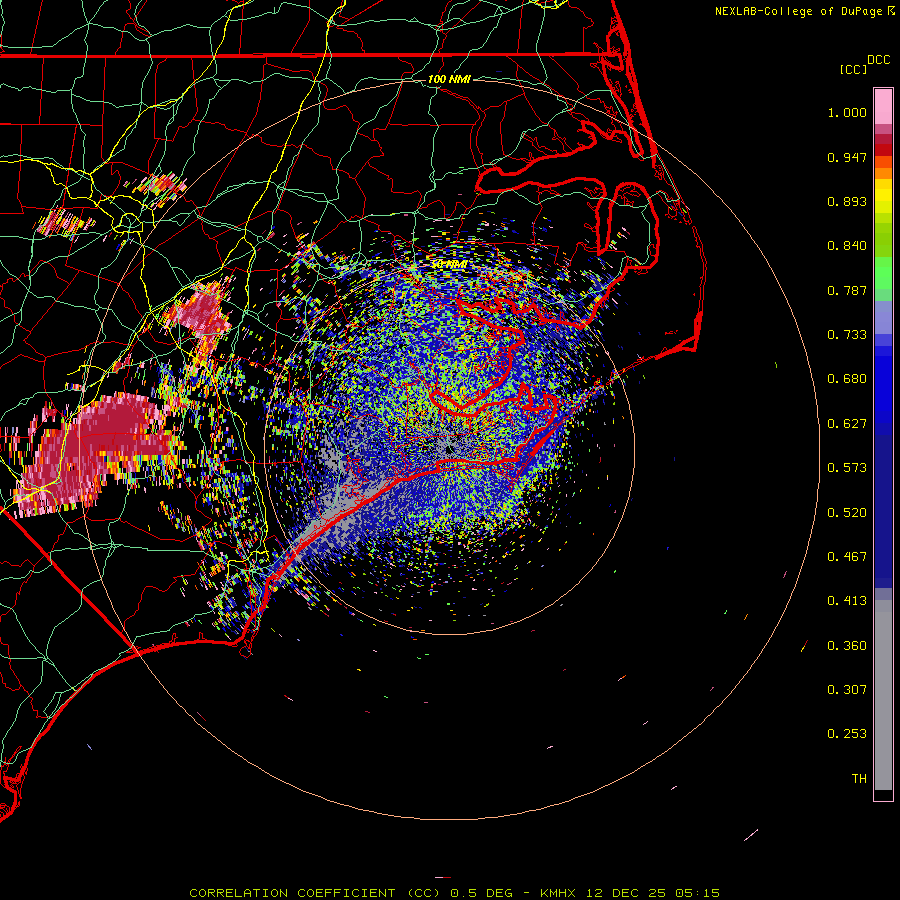Pick the 0.840 scale value
900x900 pixels.
[x=847, y=246]
